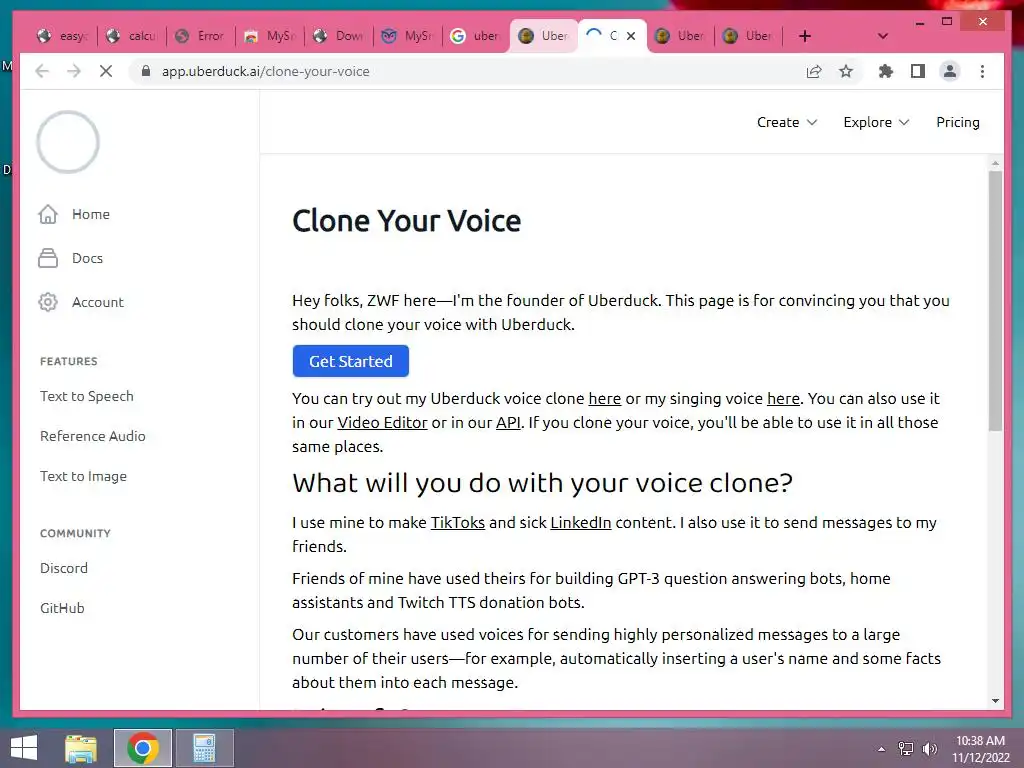The image size is (1024, 768).
Task: Open Chrome's three-dot menu
Action: point(982,71)
